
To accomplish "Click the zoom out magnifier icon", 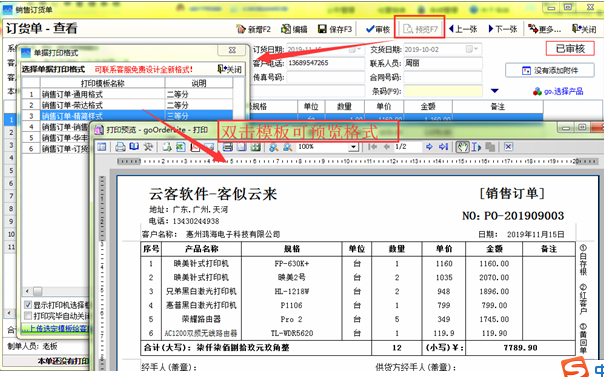I will tap(288, 147).
